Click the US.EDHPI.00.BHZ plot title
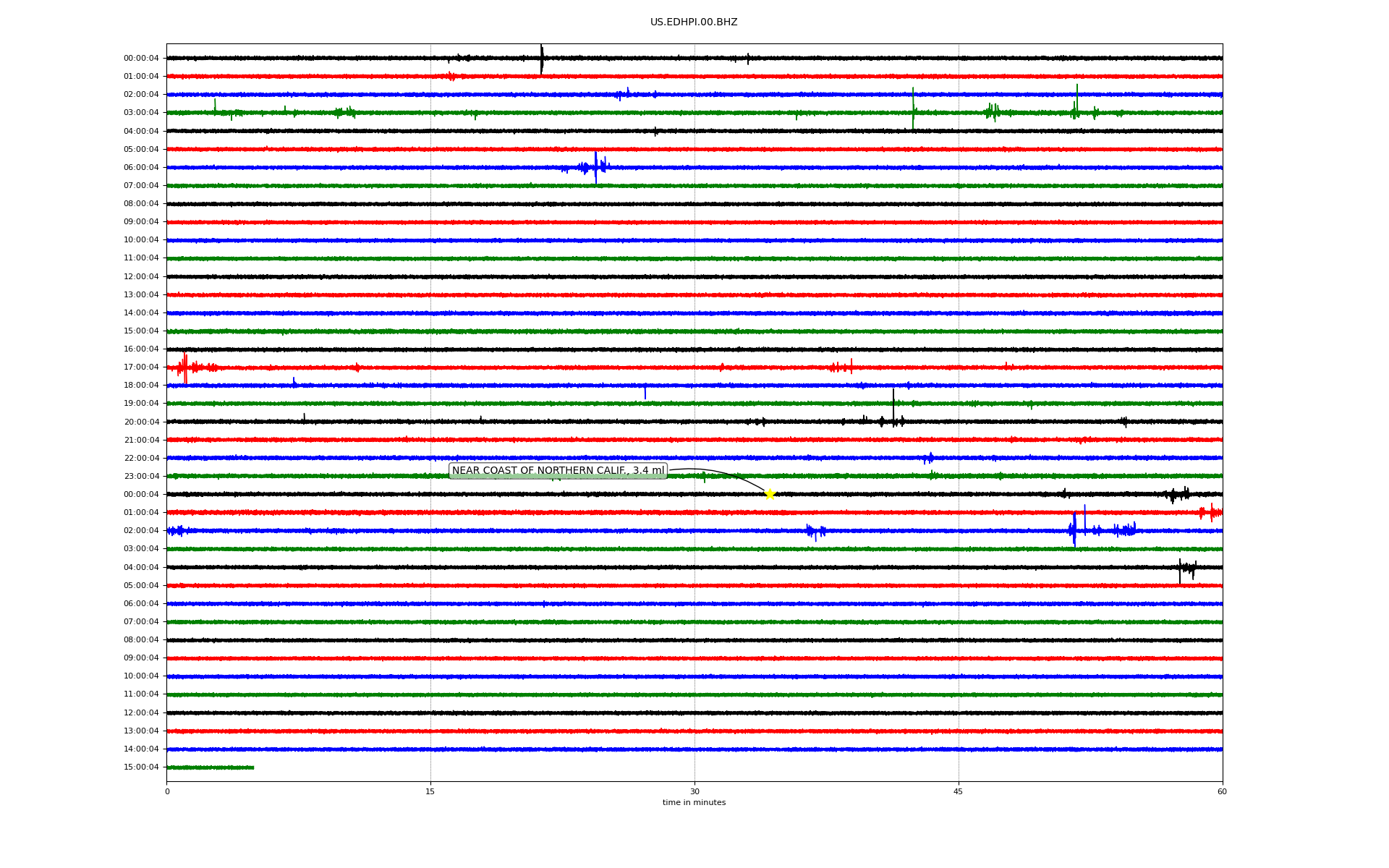 (x=694, y=22)
